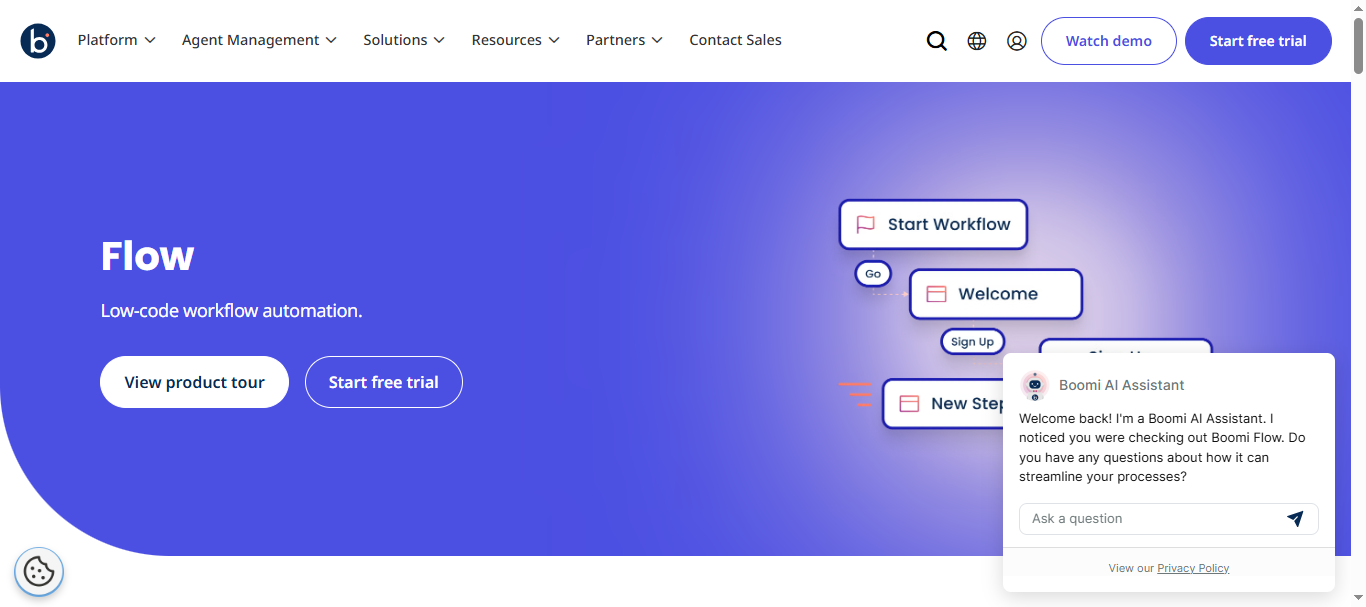
Task: Open the Privacy Policy link in chat
Action: pyautogui.click(x=1193, y=568)
